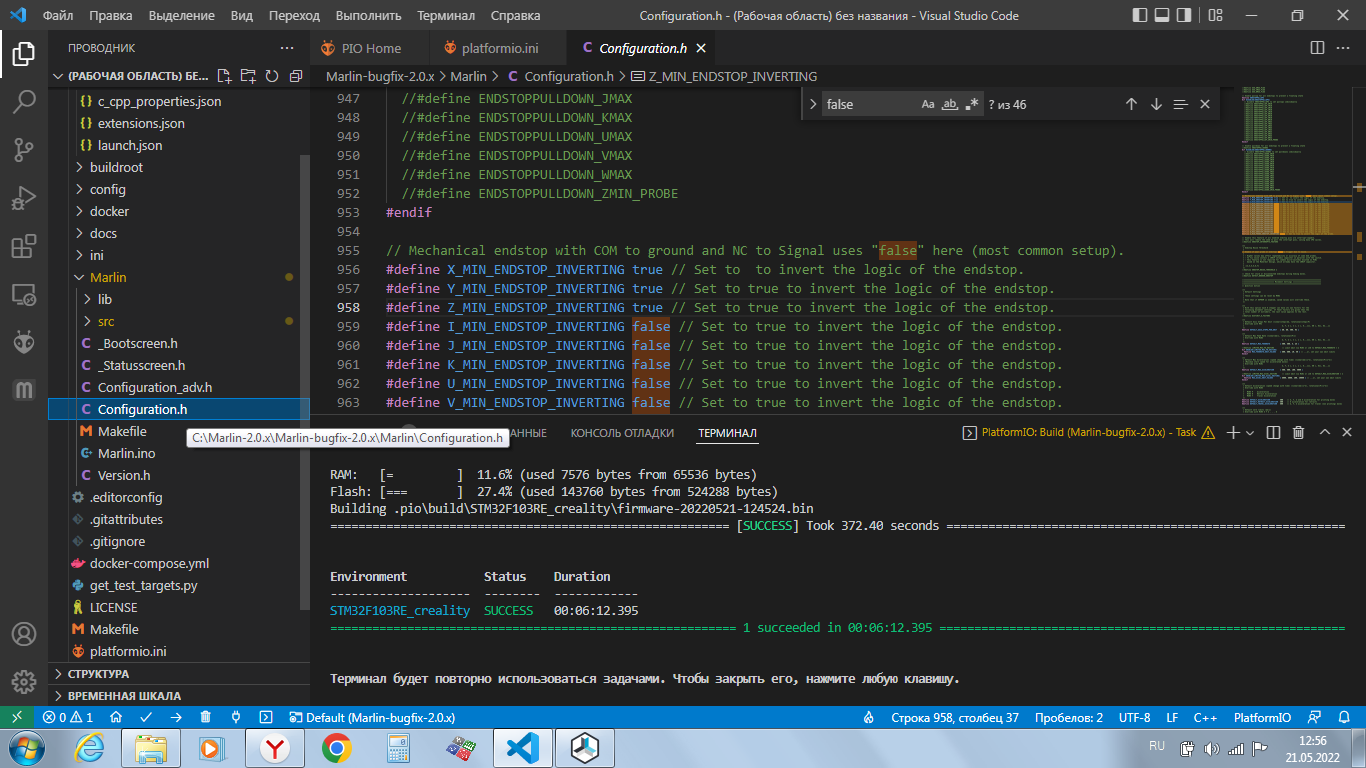Open the Extensions view in activity bar
The image size is (1366, 768).
pos(24,246)
